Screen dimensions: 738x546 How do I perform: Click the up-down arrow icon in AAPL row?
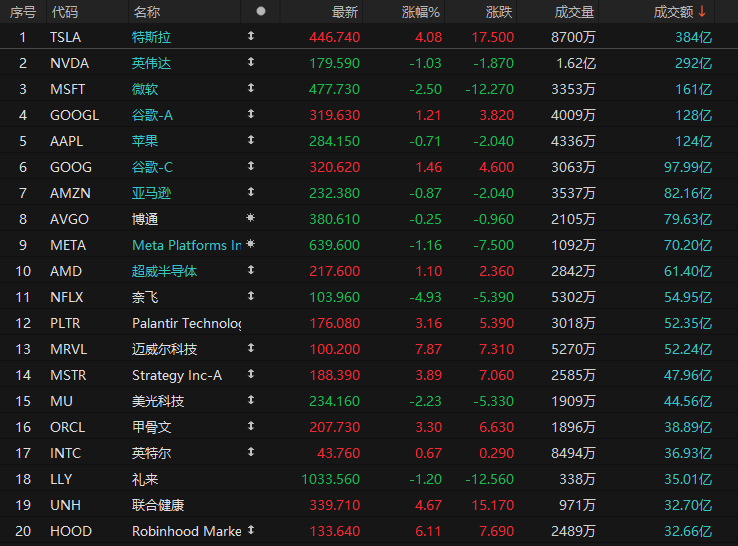click(x=251, y=140)
